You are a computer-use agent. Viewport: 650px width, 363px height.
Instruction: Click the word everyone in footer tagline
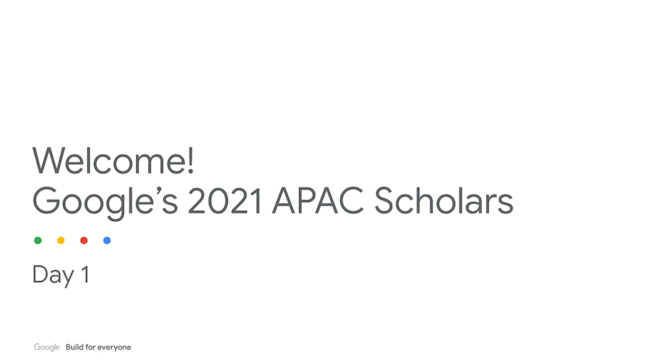(x=114, y=348)
